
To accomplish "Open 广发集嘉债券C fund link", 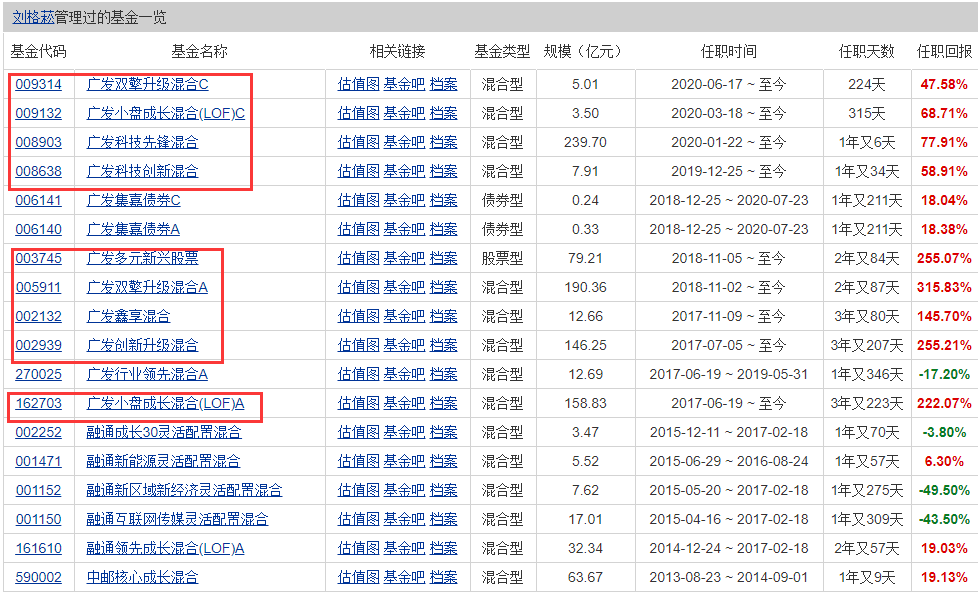I will pyautogui.click(x=133, y=200).
